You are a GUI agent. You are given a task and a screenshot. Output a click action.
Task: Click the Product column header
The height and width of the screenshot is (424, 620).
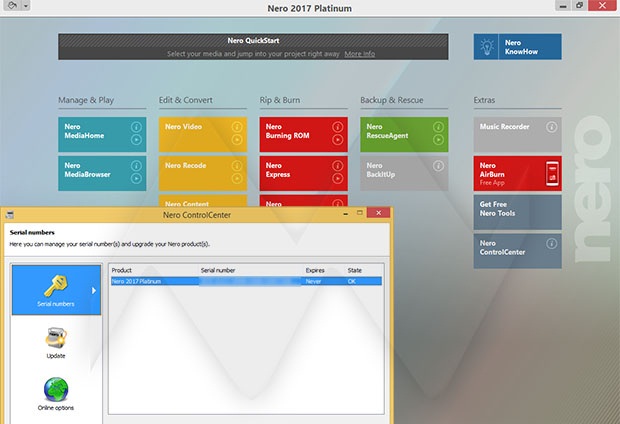point(121,270)
